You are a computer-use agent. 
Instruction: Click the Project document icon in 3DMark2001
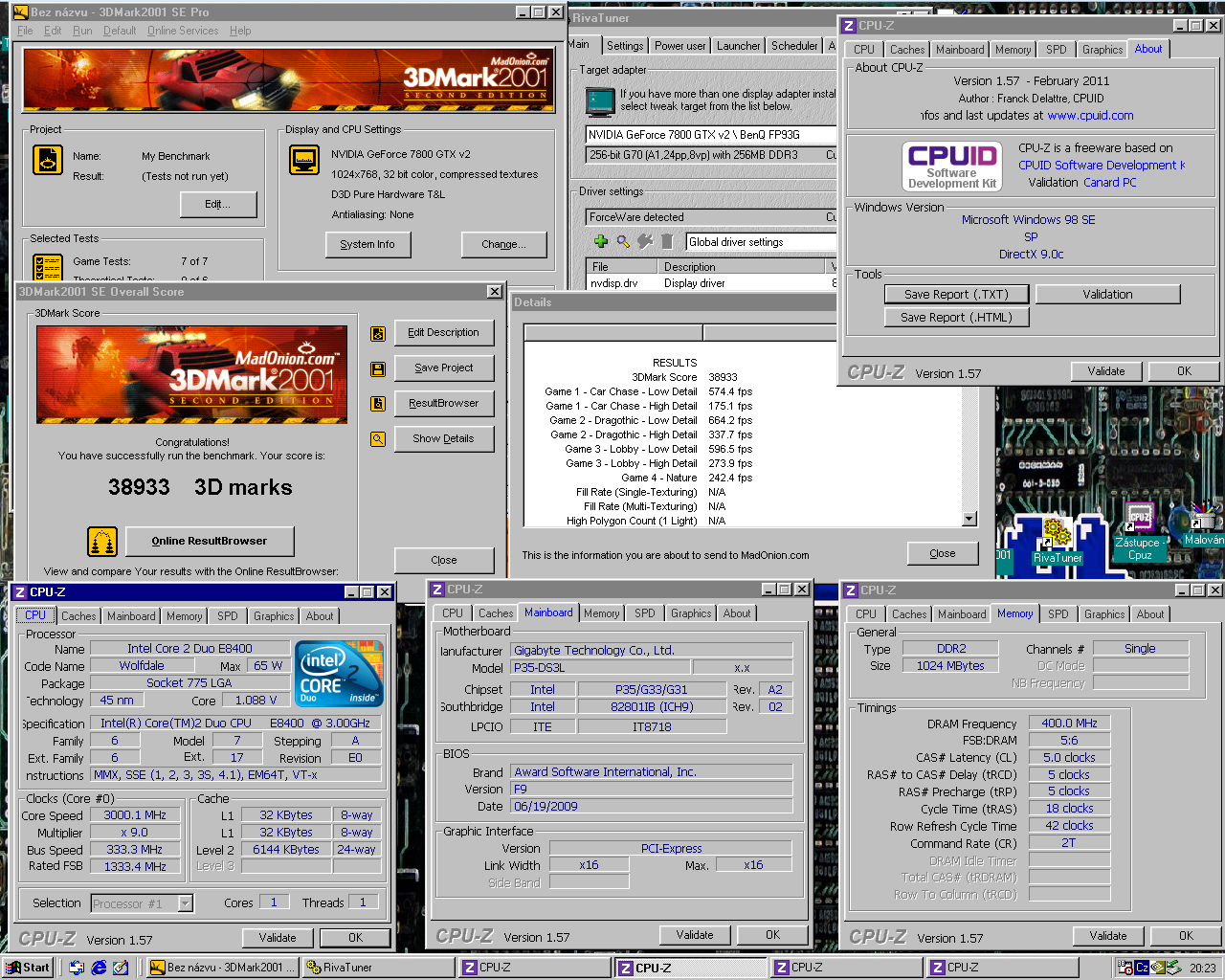(47, 160)
